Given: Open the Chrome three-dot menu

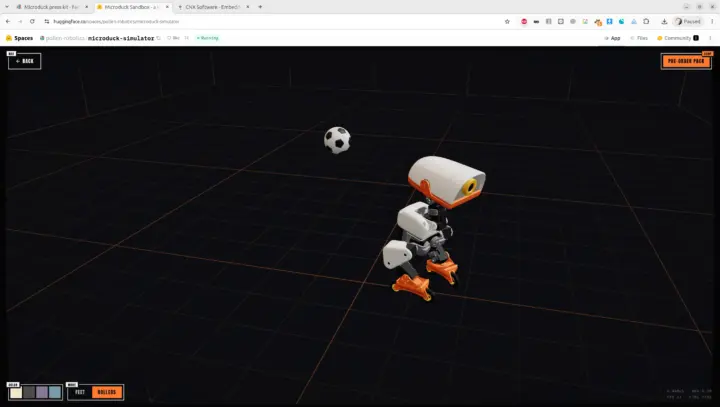Looking at the screenshot, I should [712, 22].
